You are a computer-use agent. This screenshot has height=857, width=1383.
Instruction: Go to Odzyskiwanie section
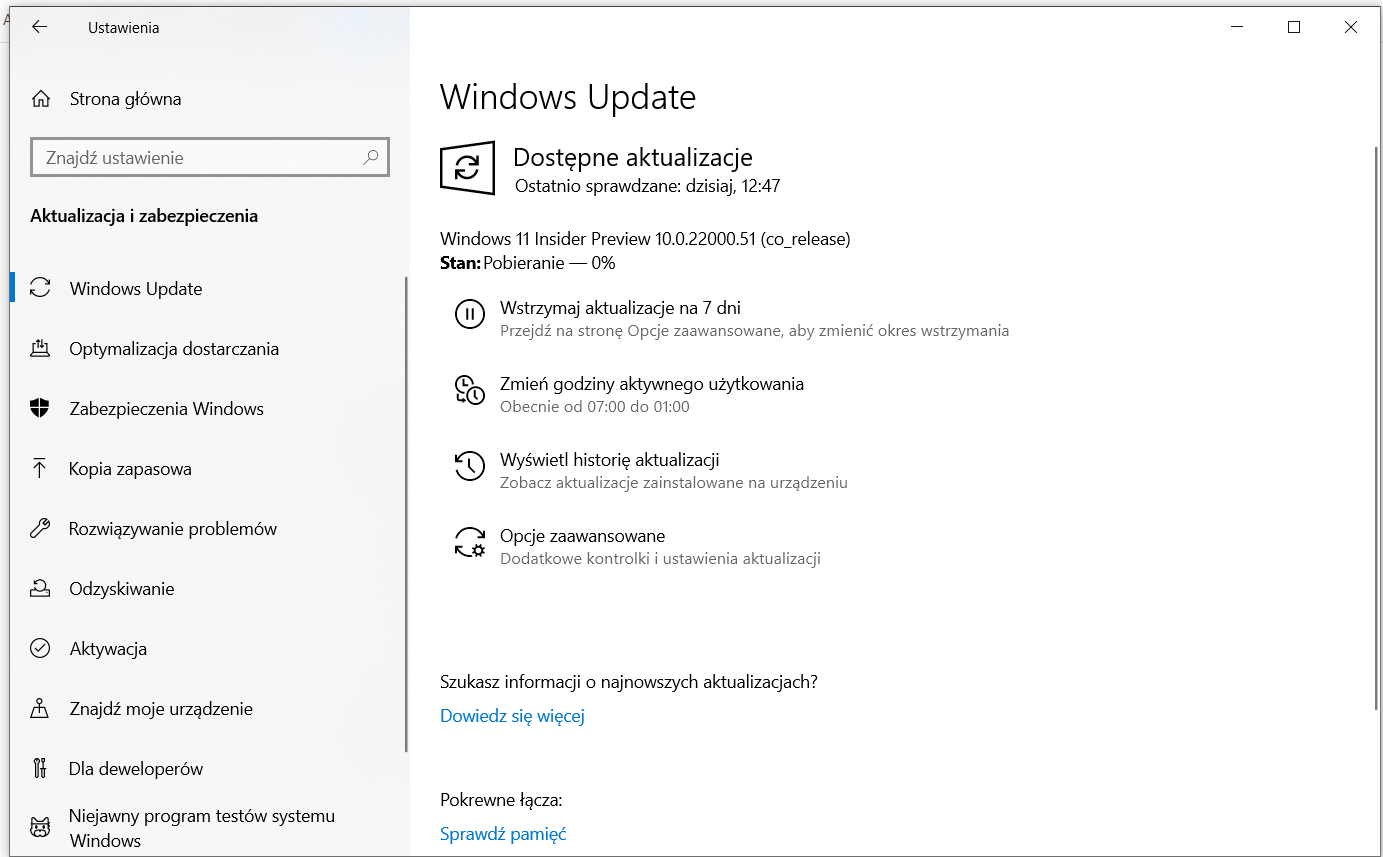pos(122,589)
